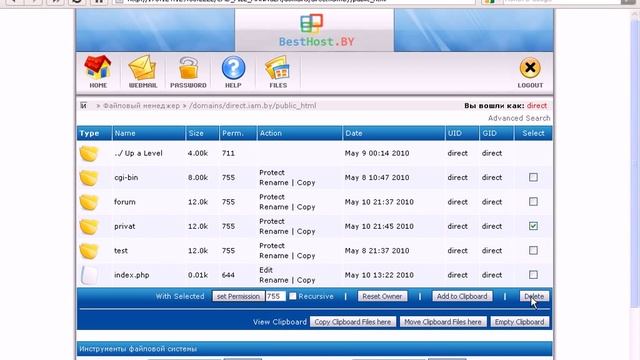Click the Файловый менеджер breadcrumb link
Image resolution: width=640 pixels, height=360 pixels.
pyautogui.click(x=141, y=106)
